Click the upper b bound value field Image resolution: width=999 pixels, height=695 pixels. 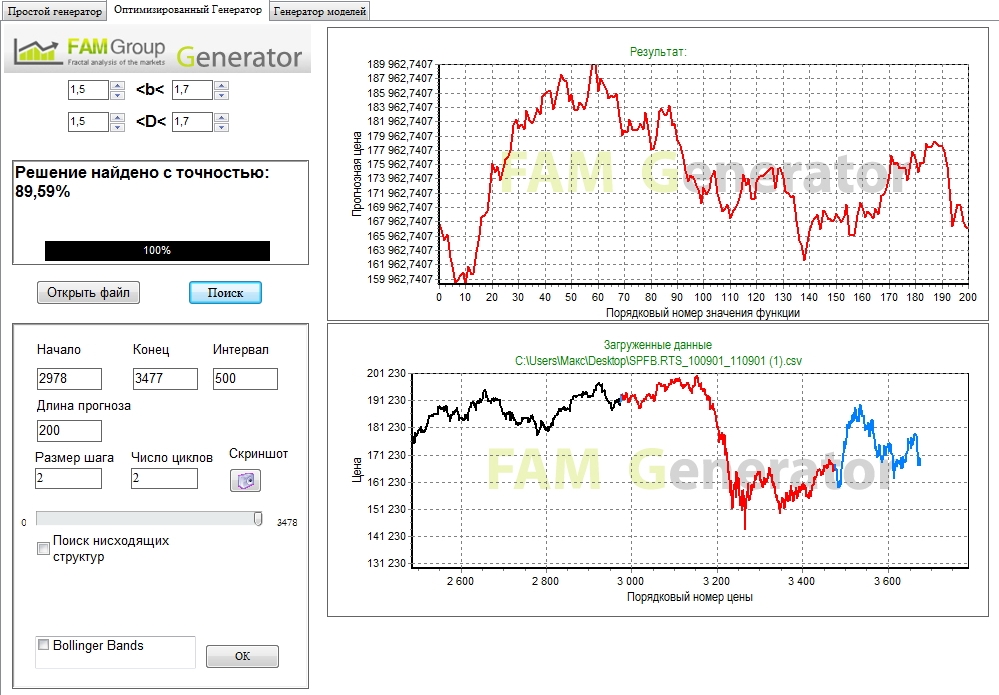click(192, 90)
